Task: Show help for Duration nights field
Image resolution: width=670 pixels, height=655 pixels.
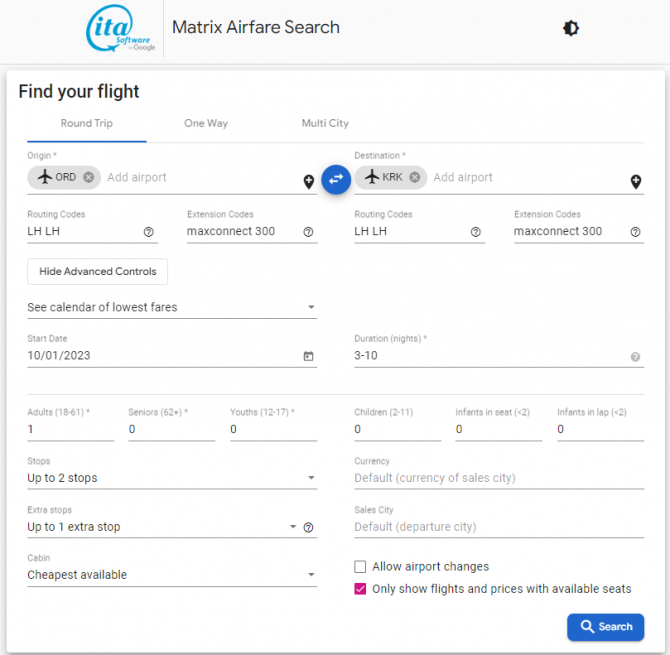Action: click(x=635, y=357)
